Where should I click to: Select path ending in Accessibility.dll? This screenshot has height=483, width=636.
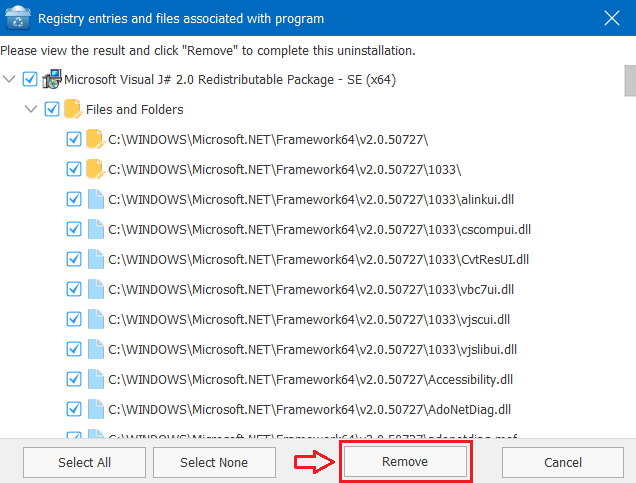pyautogui.click(x=311, y=380)
